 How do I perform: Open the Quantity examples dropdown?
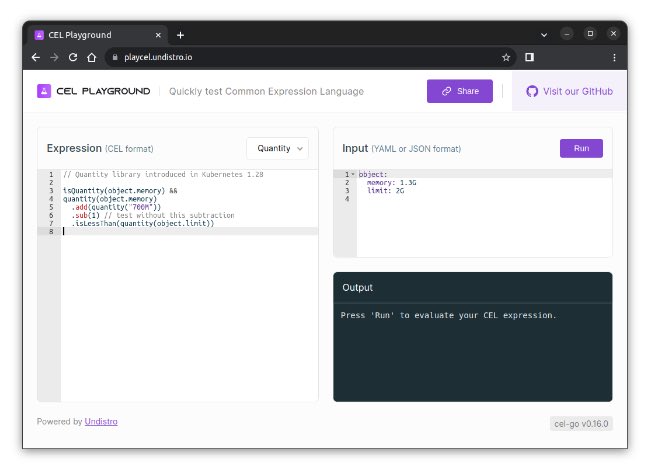278,148
